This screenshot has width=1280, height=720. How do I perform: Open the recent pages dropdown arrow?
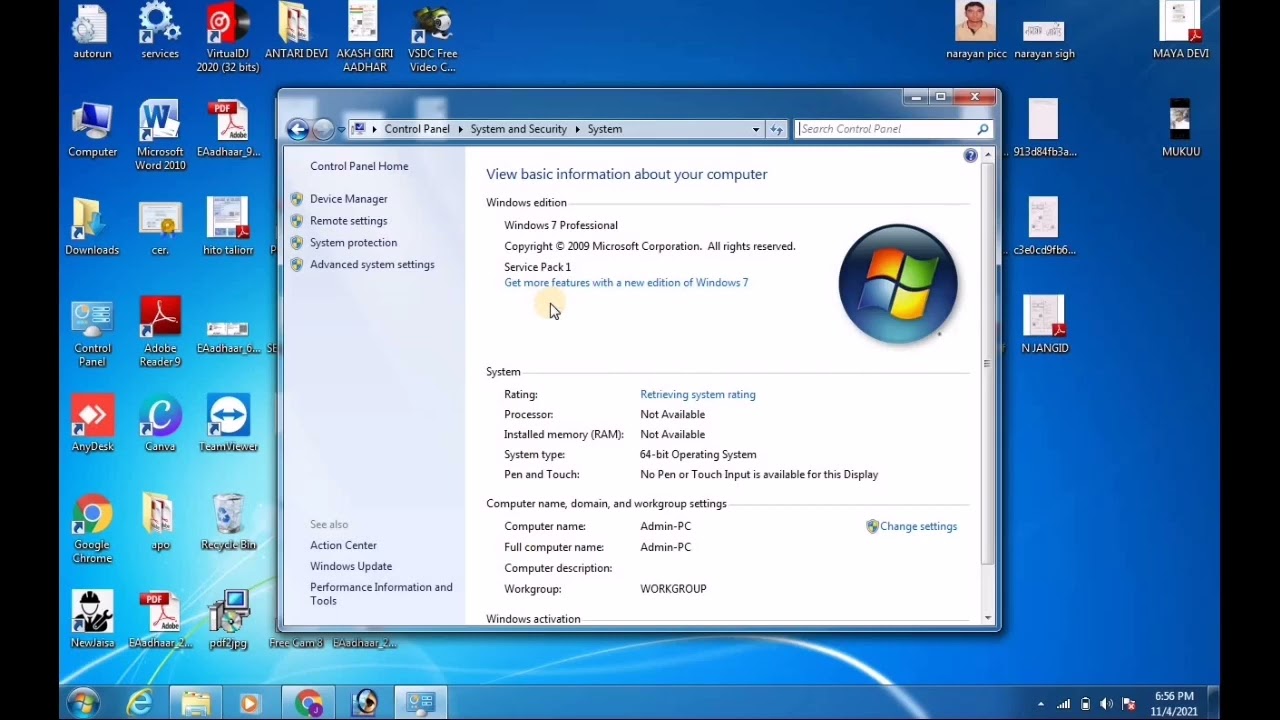pyautogui.click(x=341, y=130)
